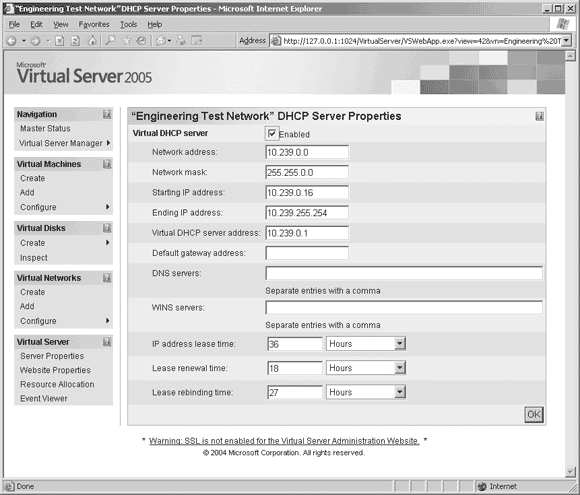This screenshot has height=495, width=580.
Task: Click Create under Virtual Machines
Action: (x=33, y=178)
